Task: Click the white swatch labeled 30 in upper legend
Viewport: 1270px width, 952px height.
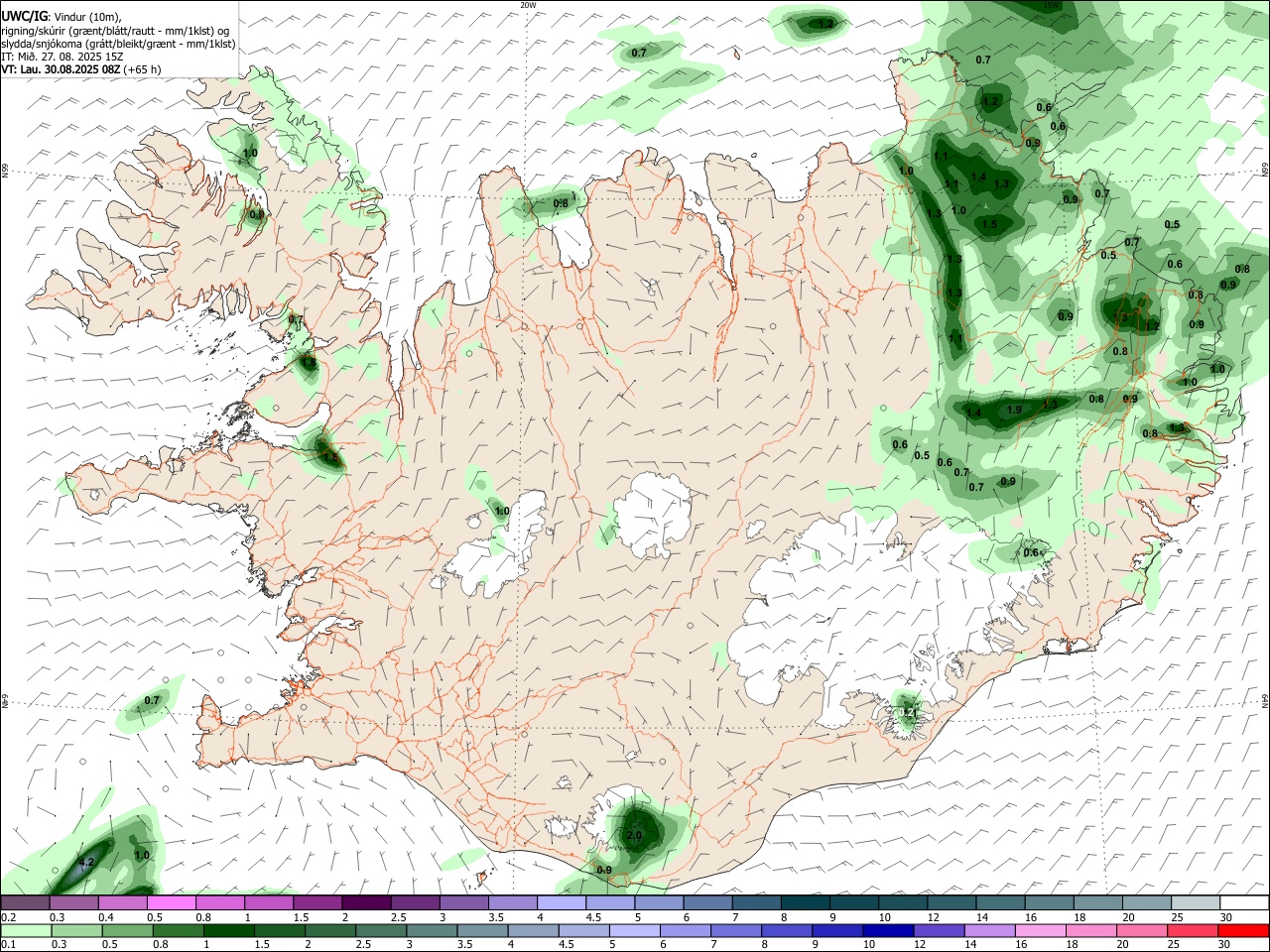Action: pos(1244,903)
